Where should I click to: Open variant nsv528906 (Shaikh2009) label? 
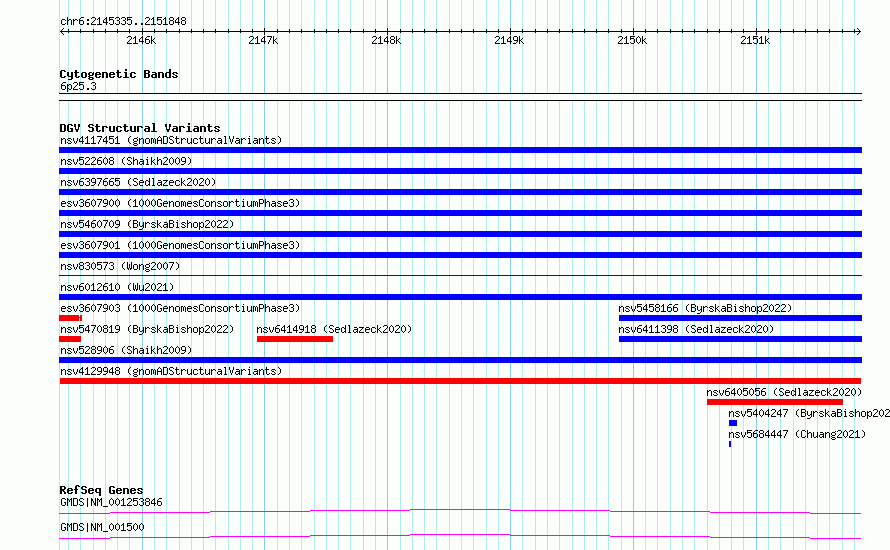tap(126, 350)
